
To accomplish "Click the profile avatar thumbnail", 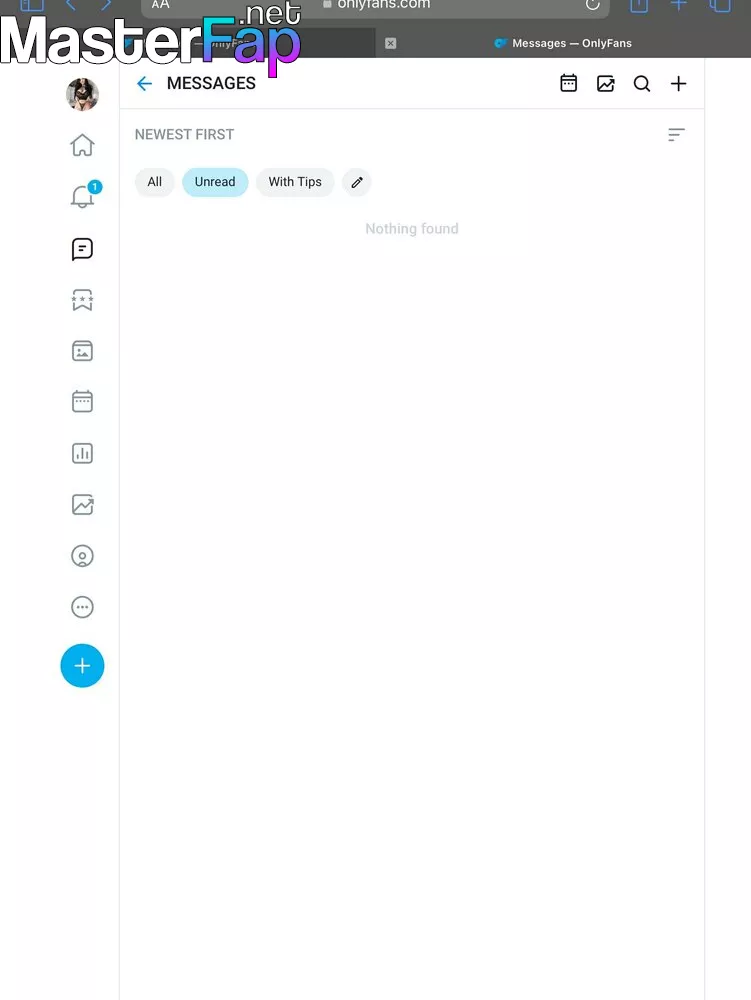I will point(82,94).
